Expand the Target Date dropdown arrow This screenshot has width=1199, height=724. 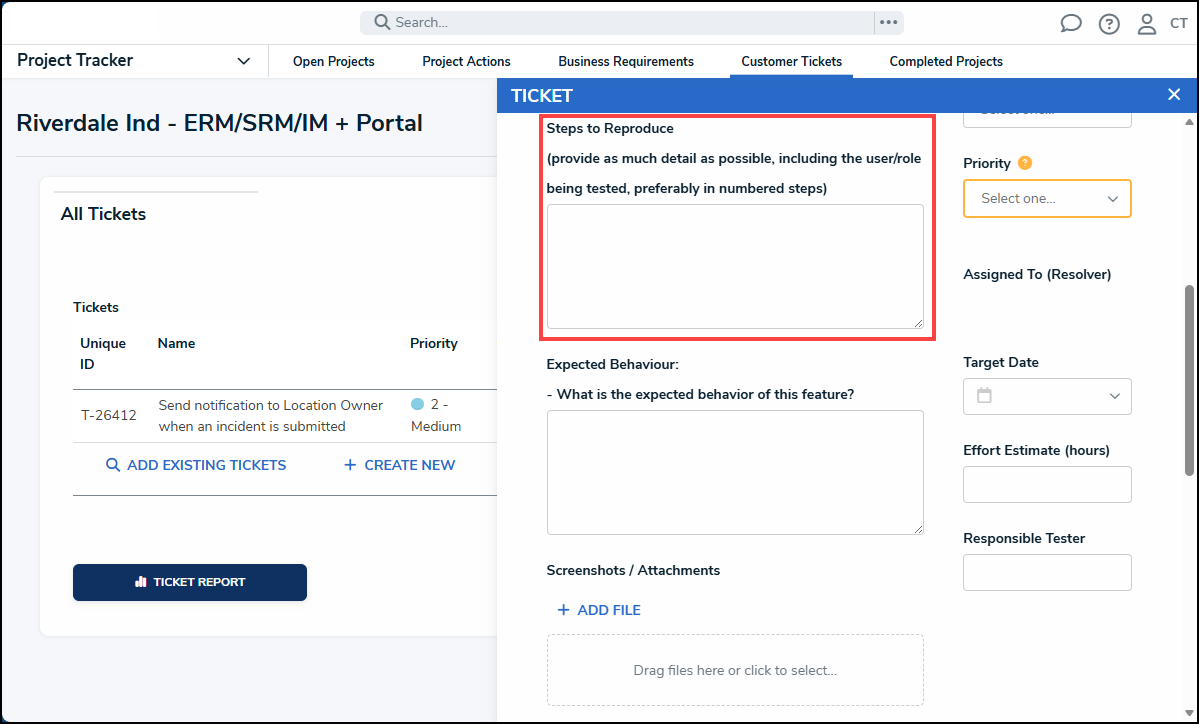[1114, 396]
